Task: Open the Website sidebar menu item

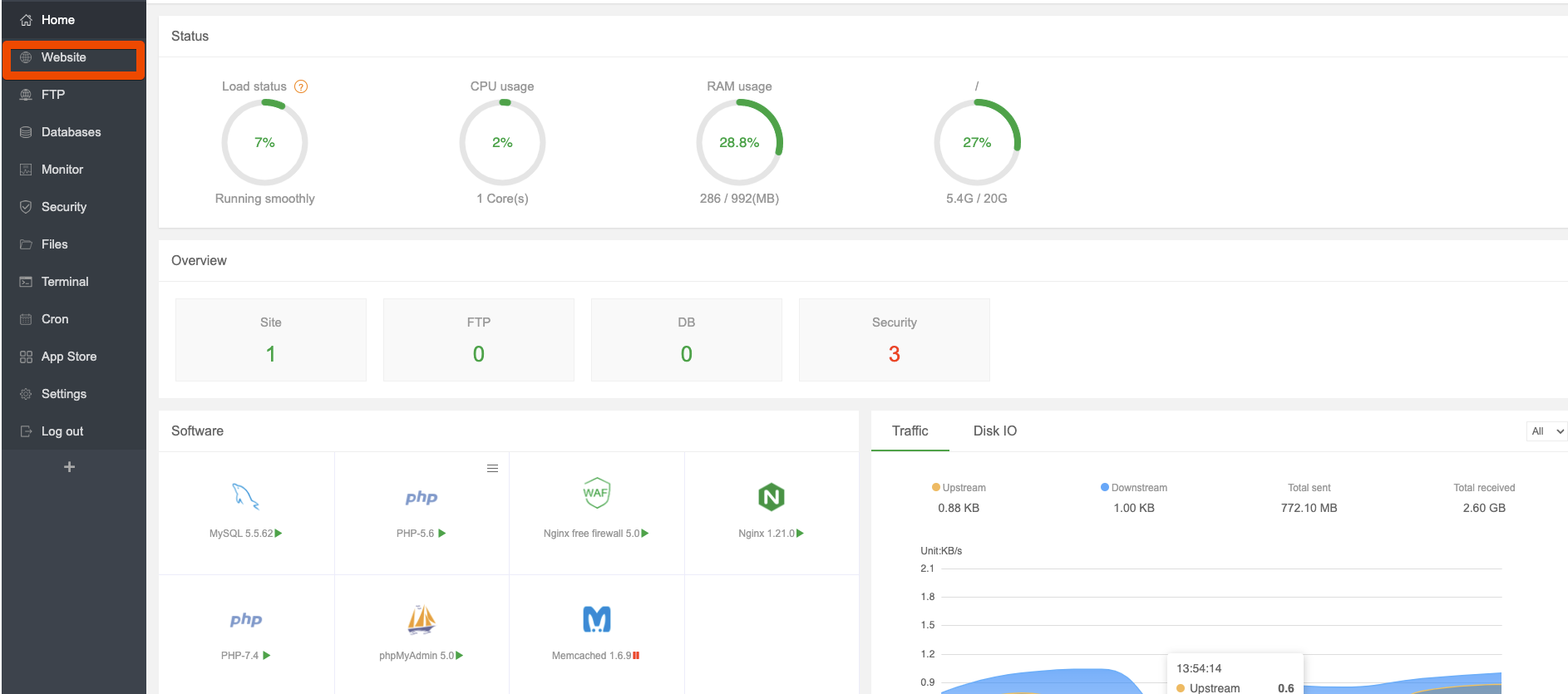Action: click(x=74, y=57)
